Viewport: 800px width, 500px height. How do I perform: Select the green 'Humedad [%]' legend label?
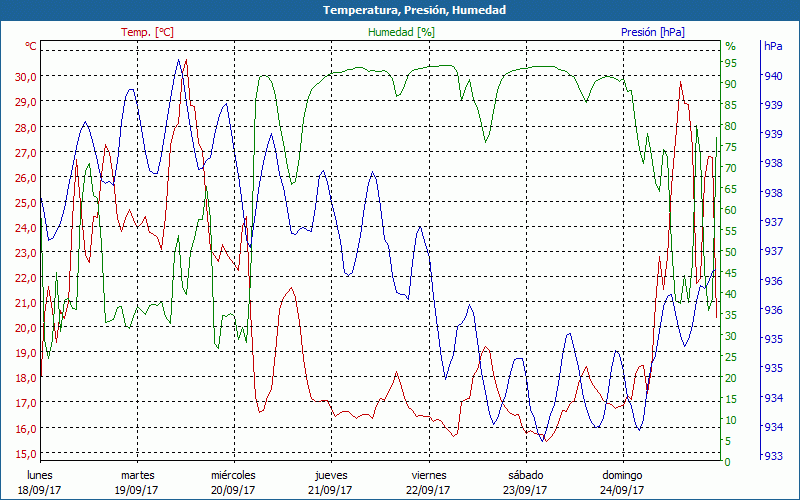click(x=401, y=32)
